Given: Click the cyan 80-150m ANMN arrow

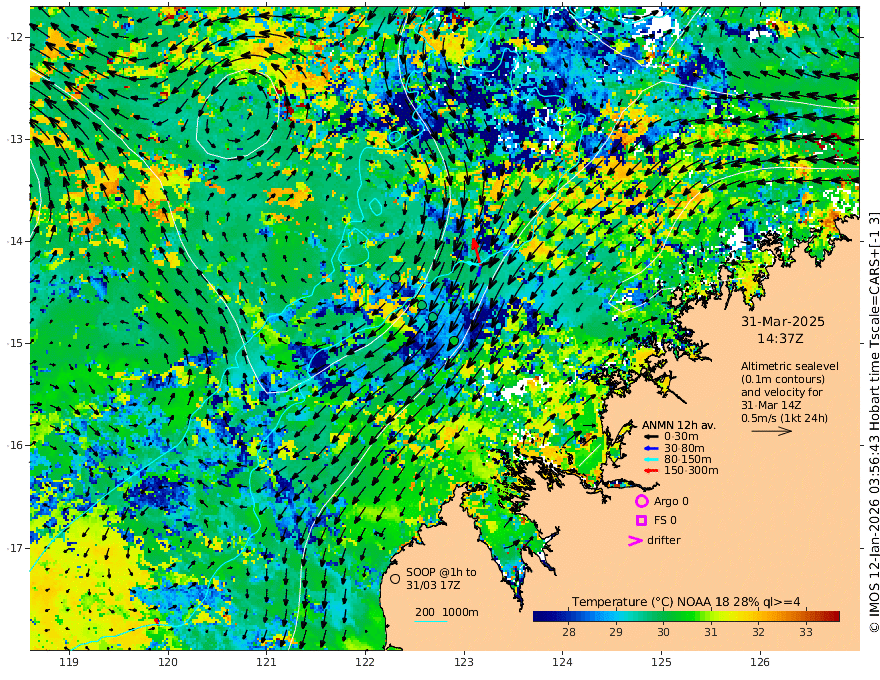Looking at the screenshot, I should tap(651, 459).
